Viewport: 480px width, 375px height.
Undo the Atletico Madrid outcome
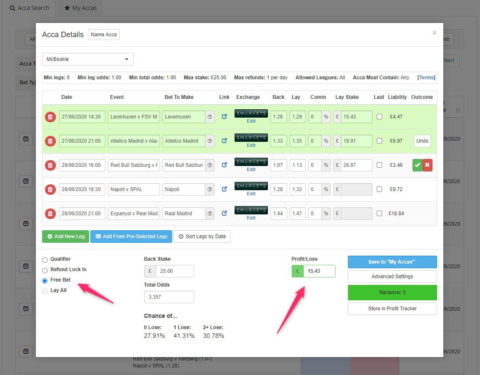(422, 141)
